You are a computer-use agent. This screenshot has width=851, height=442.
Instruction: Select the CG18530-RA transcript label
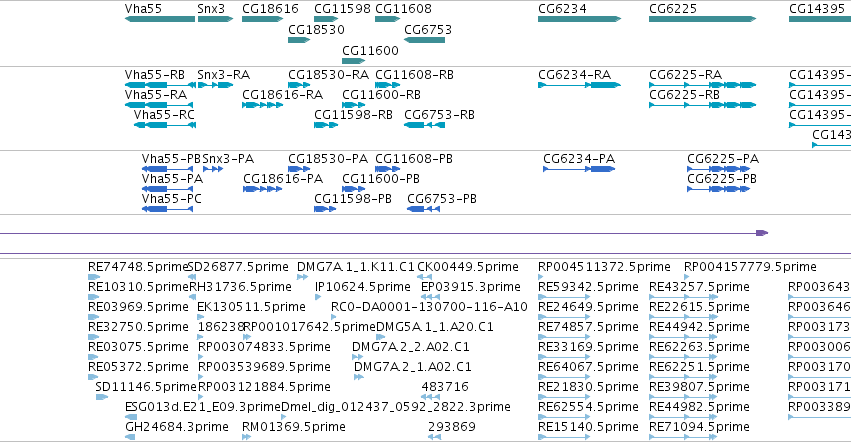328,75
